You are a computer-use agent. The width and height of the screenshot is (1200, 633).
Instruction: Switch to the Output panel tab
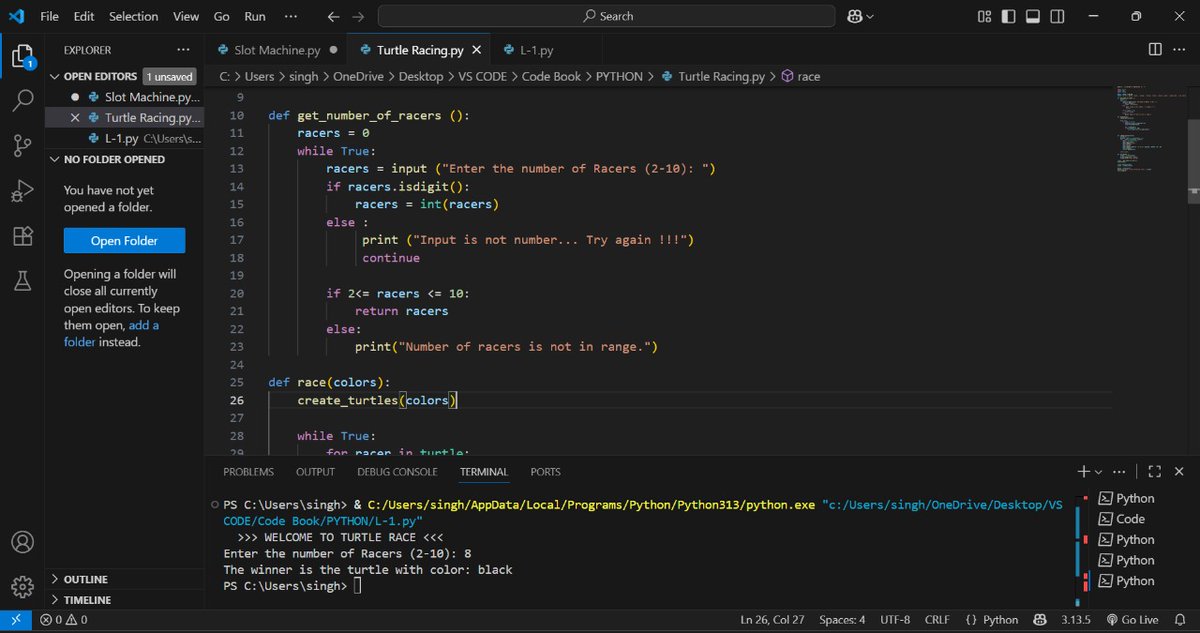pos(315,472)
